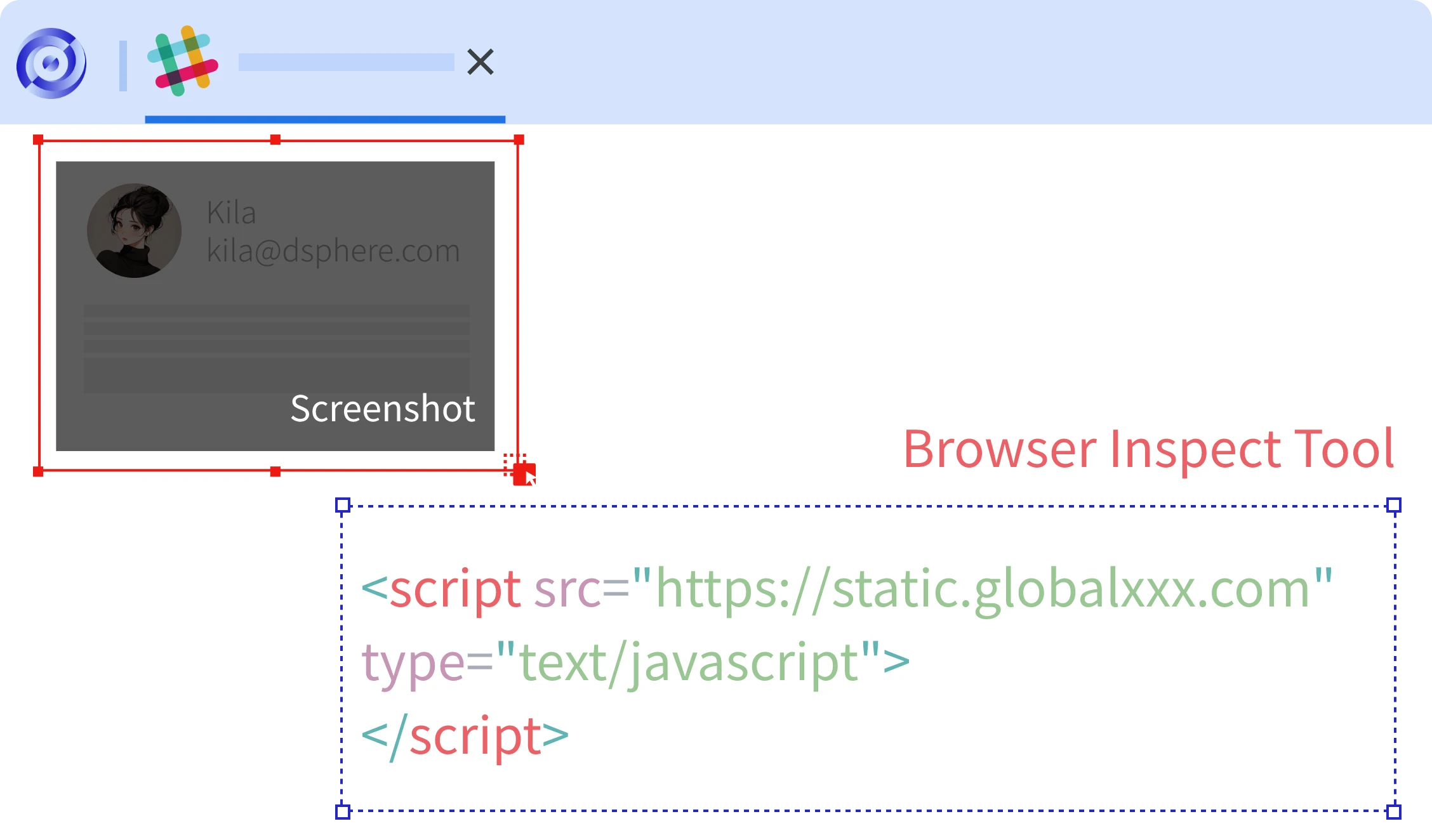Click the Slack favicon in the tab
The width and height of the screenshot is (1432, 840).
click(183, 61)
